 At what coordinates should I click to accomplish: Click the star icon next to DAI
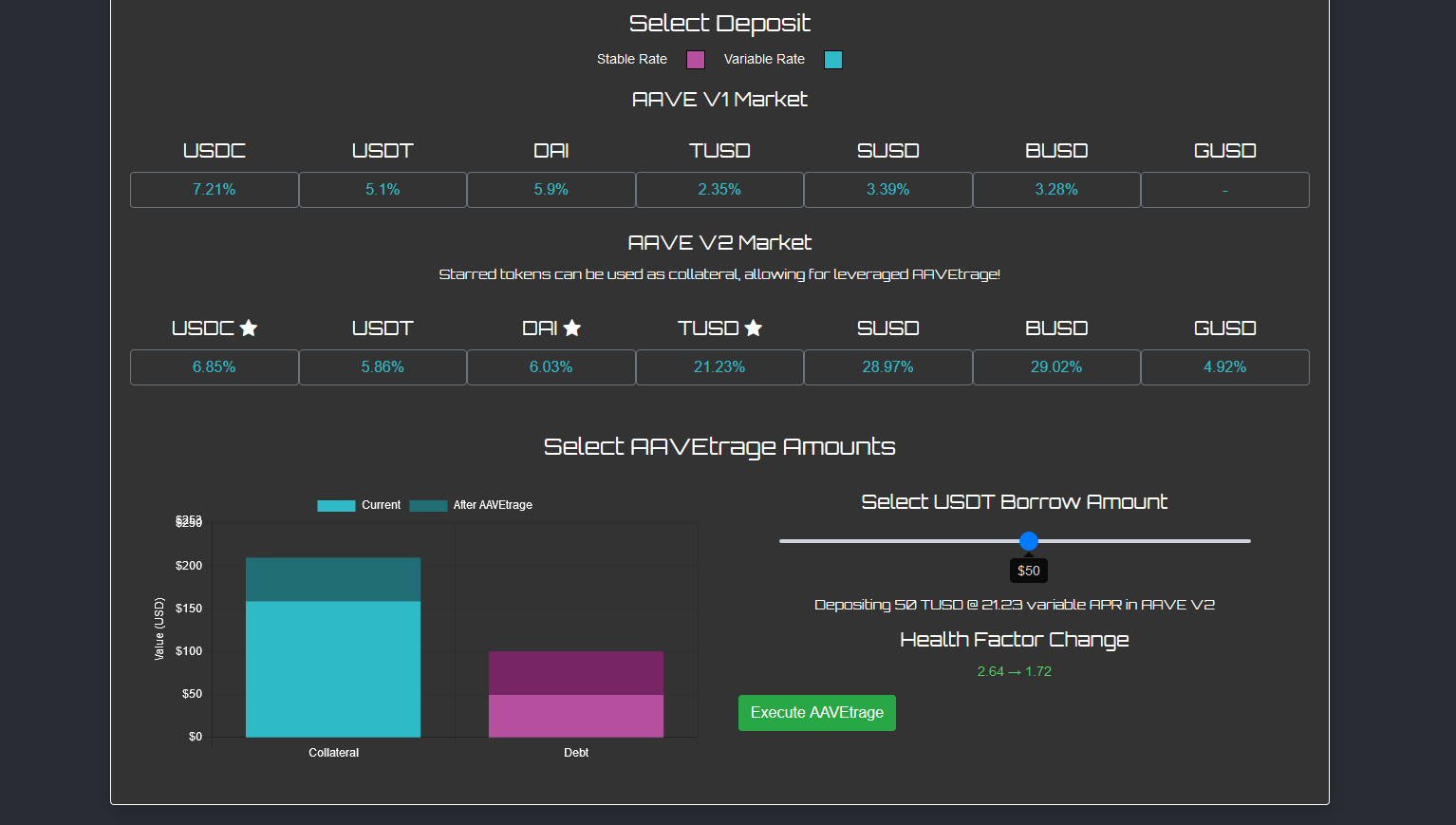pyautogui.click(x=571, y=328)
